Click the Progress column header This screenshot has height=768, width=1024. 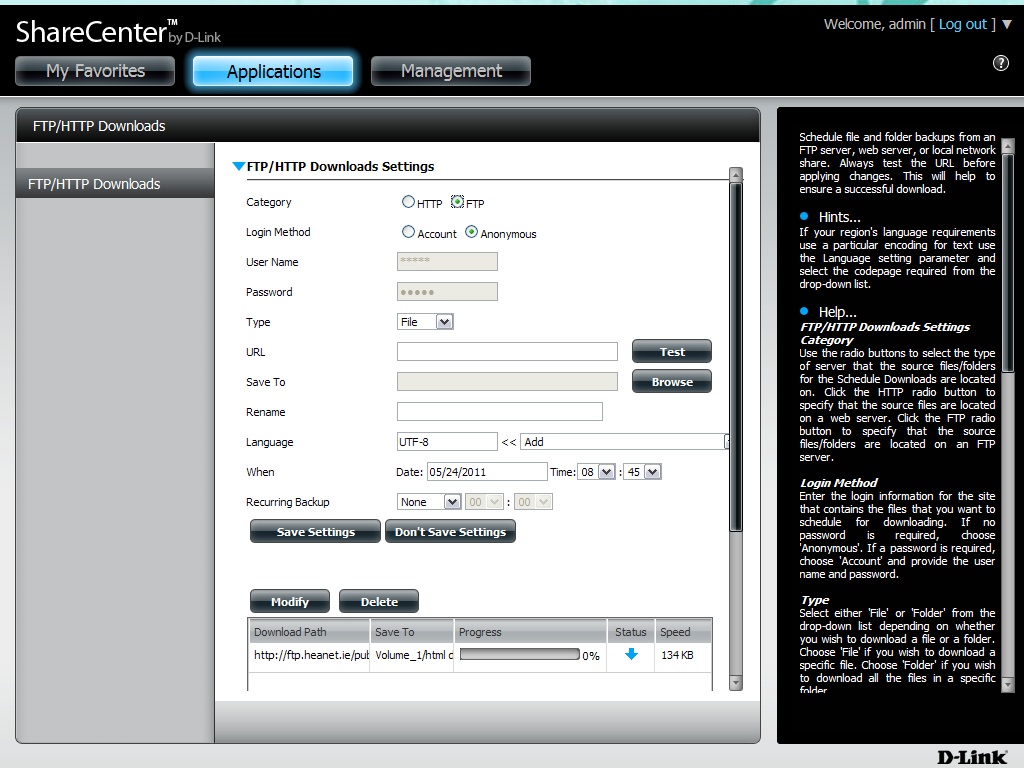coord(530,632)
